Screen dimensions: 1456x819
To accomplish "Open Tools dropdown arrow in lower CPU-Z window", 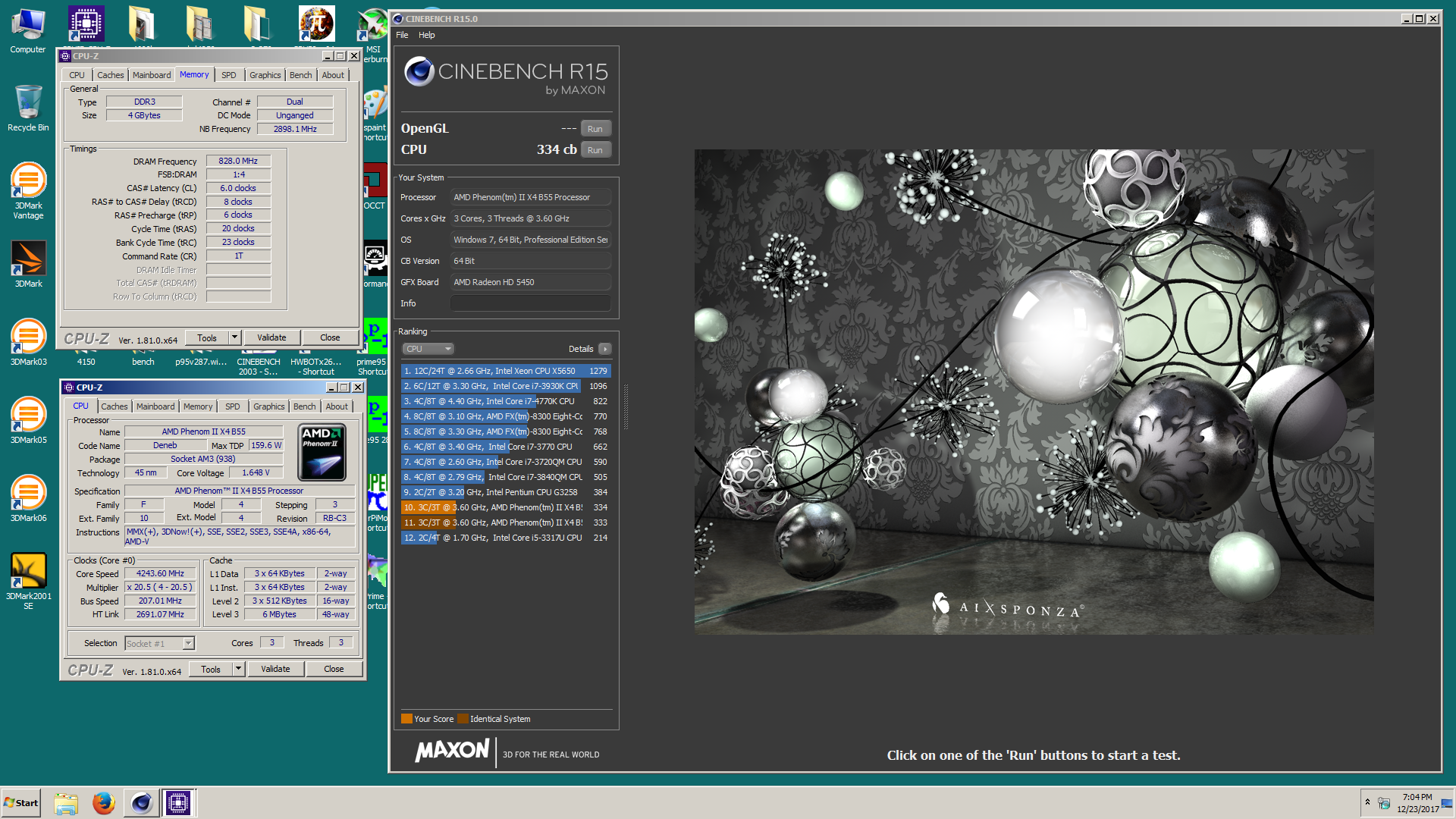I will (238, 669).
